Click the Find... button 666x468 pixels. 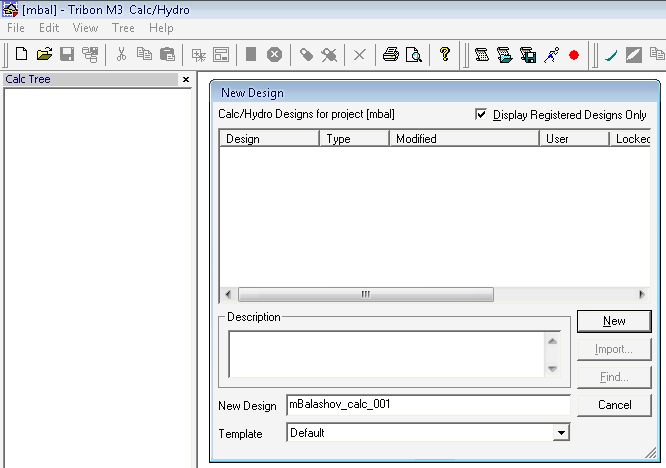(614, 377)
